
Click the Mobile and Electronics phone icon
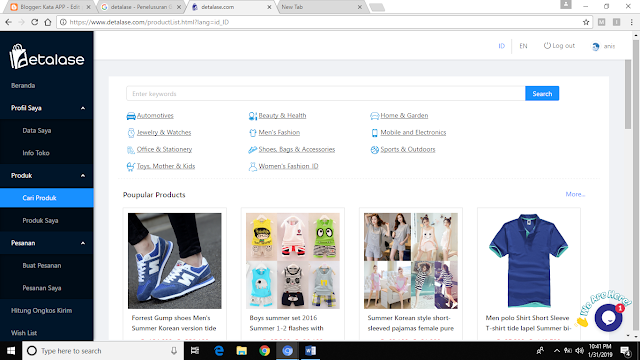pyautogui.click(x=374, y=133)
